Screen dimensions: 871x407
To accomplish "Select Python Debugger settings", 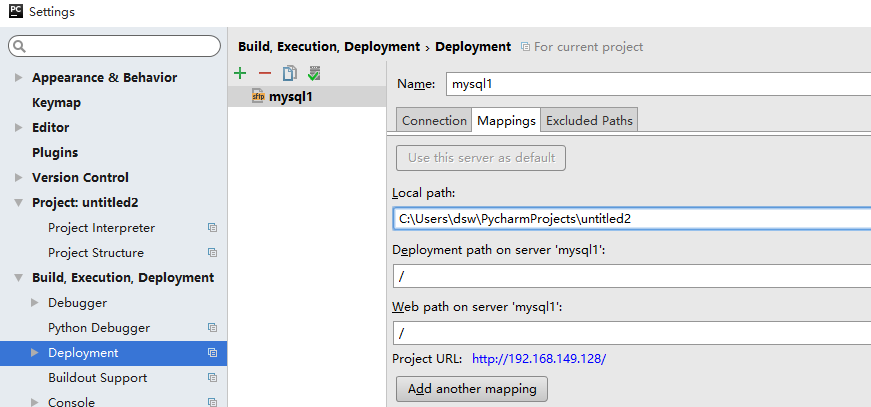I will 99,328.
